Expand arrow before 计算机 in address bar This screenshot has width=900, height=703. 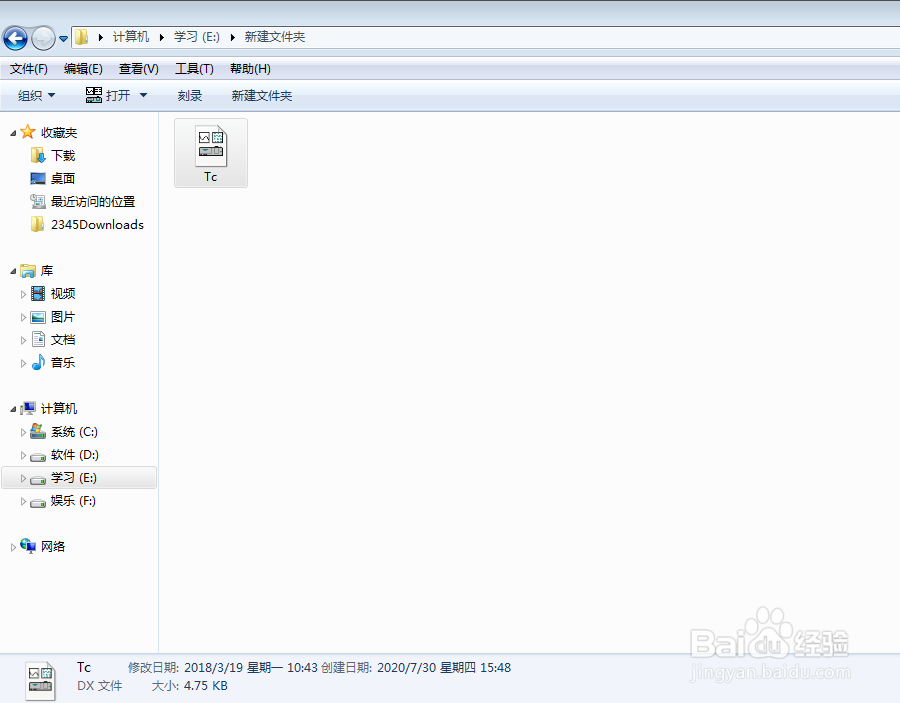coord(101,37)
